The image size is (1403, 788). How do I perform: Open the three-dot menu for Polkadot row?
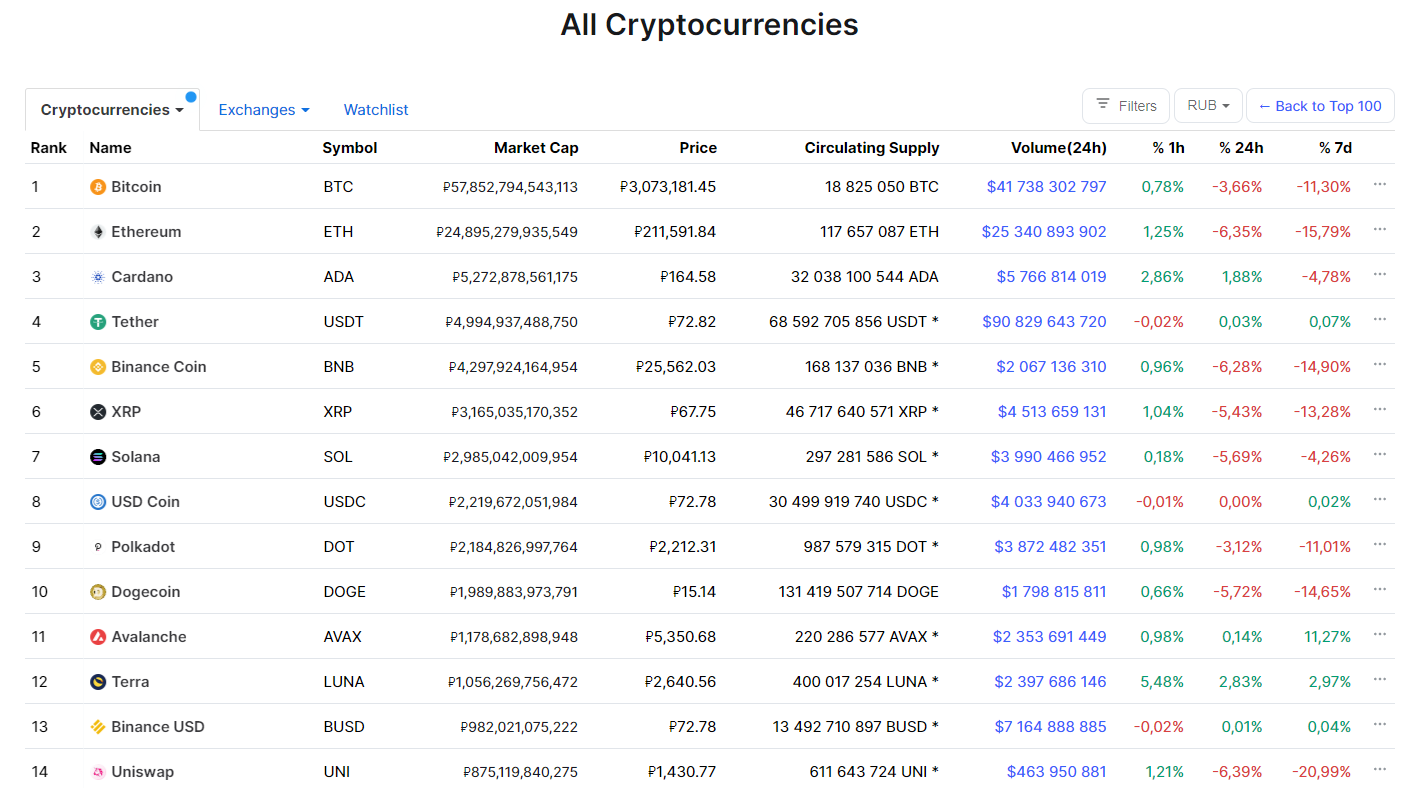coord(1380,545)
